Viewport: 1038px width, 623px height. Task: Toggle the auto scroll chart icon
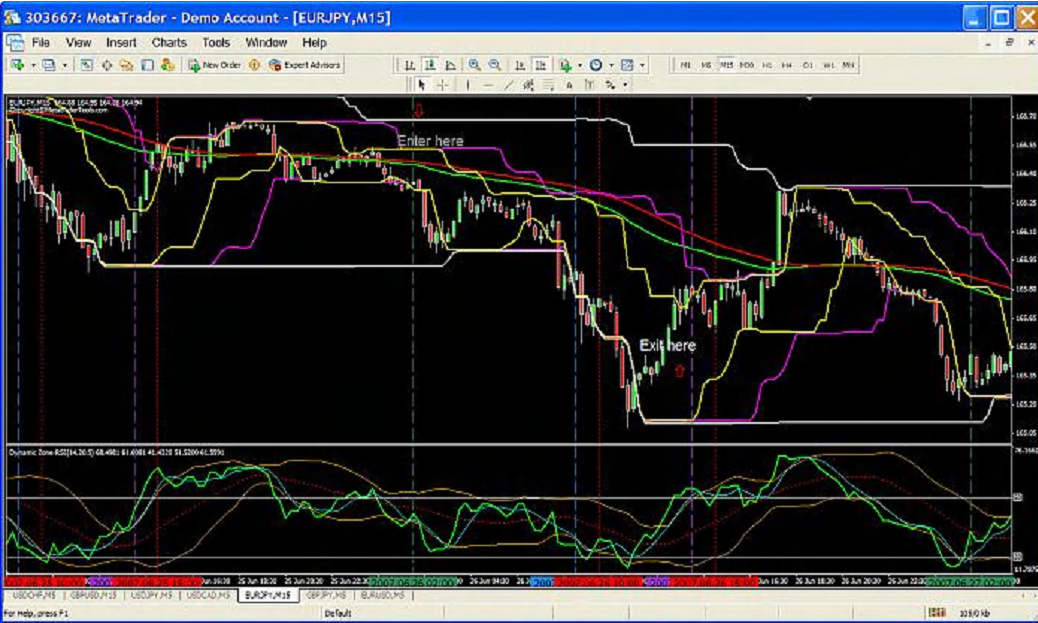[x=520, y=65]
